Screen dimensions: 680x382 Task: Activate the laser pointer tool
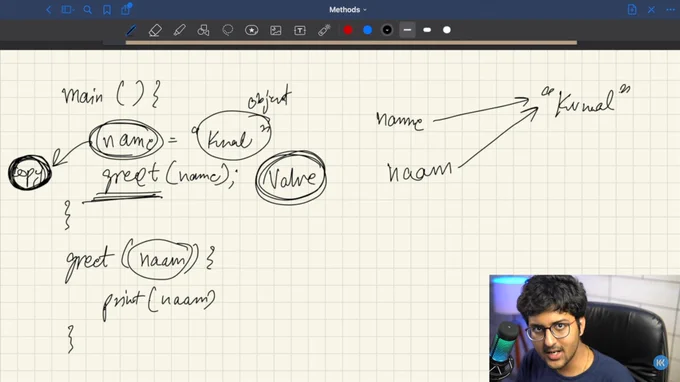324,30
